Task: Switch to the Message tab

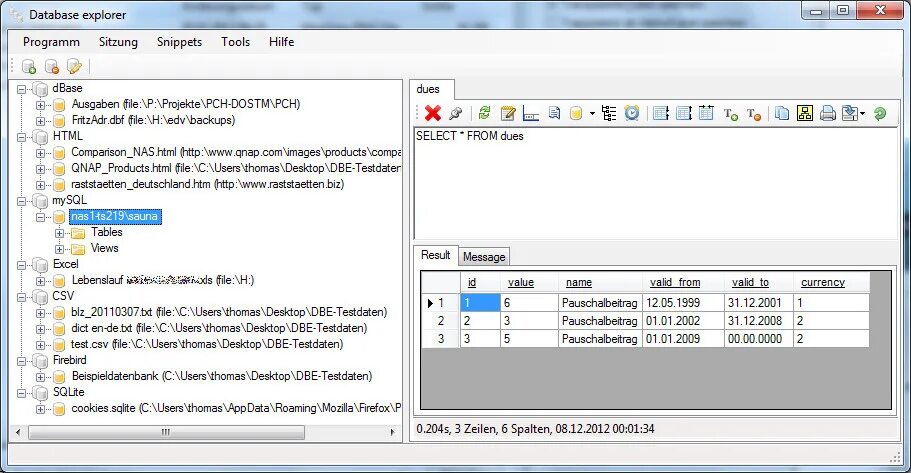Action: pyautogui.click(x=484, y=257)
